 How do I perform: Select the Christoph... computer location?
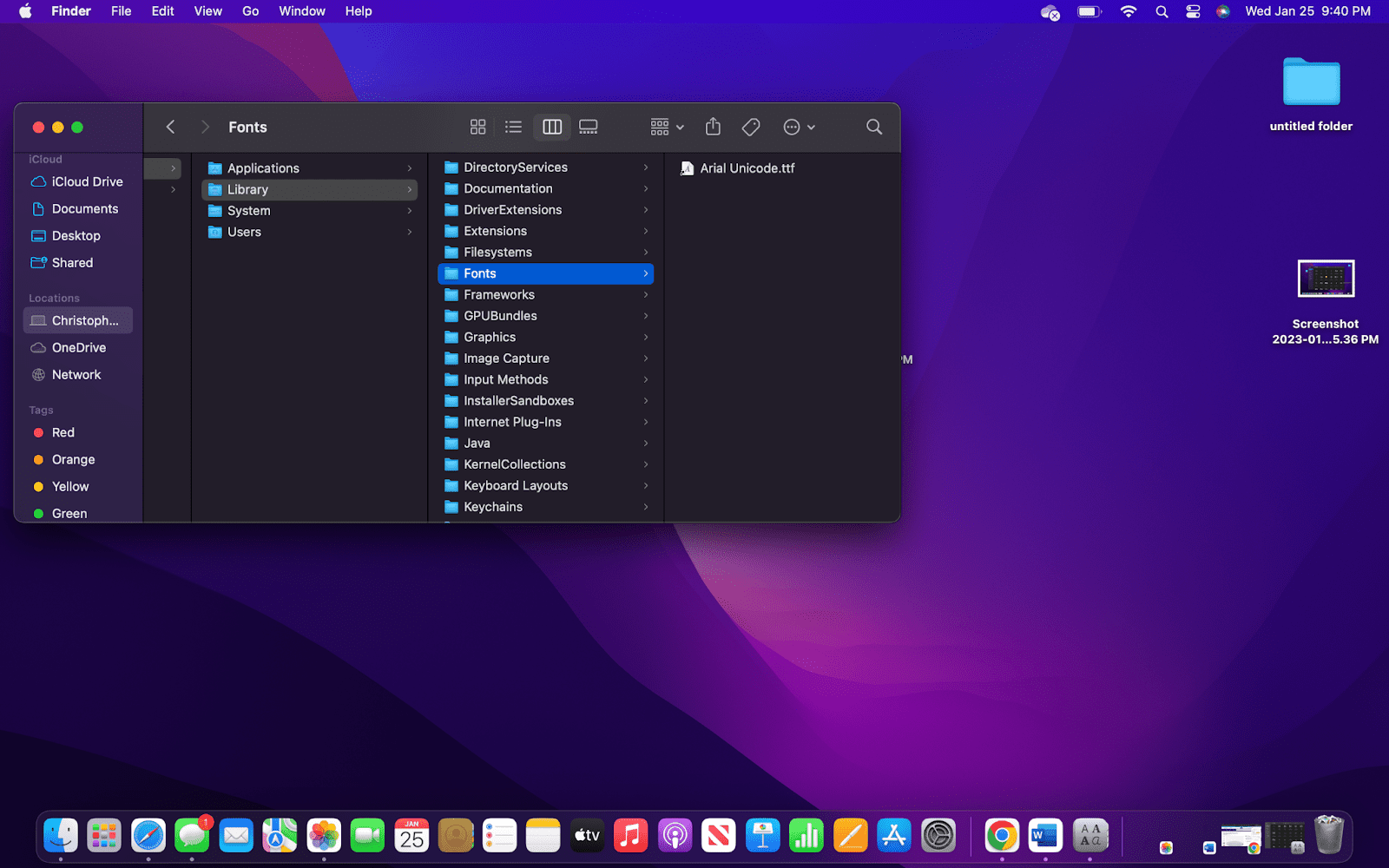(x=77, y=320)
